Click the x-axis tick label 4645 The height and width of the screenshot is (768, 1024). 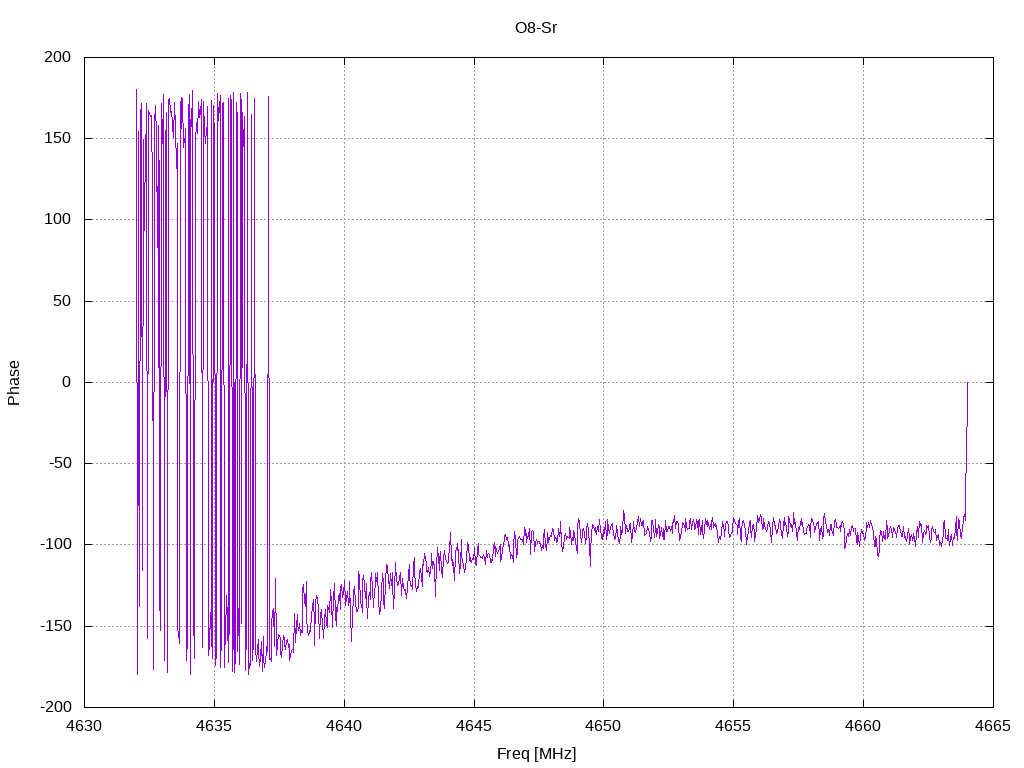click(x=474, y=726)
